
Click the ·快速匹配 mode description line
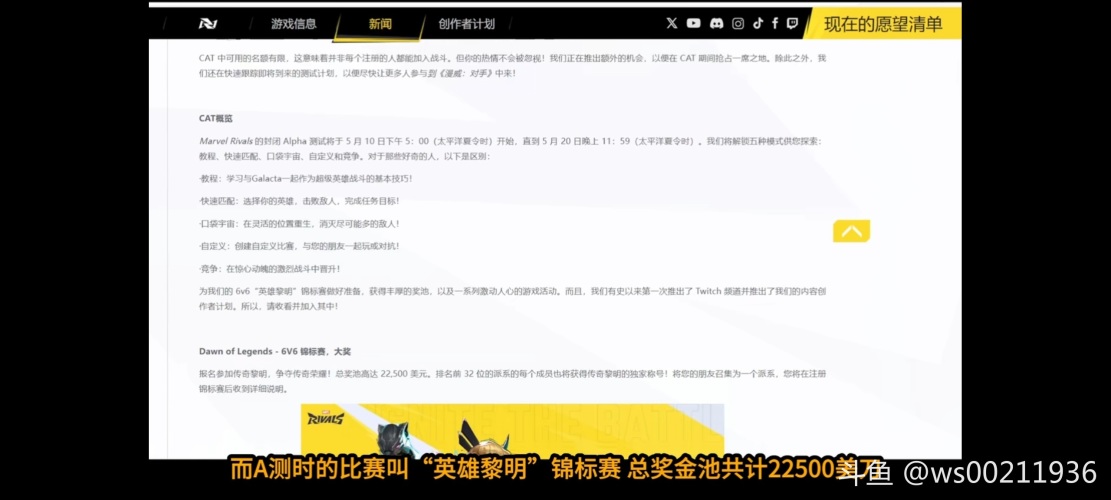299,201
